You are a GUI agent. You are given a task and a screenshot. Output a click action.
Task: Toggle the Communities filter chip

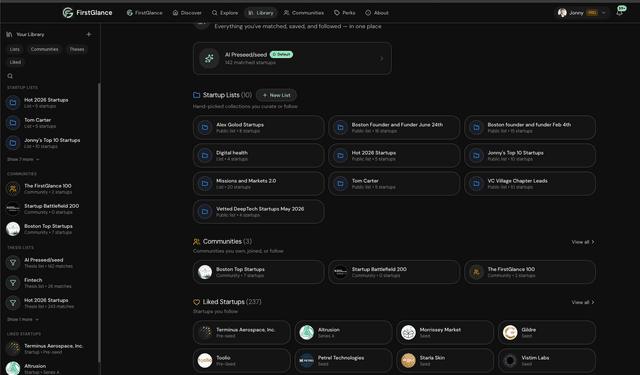(x=44, y=49)
